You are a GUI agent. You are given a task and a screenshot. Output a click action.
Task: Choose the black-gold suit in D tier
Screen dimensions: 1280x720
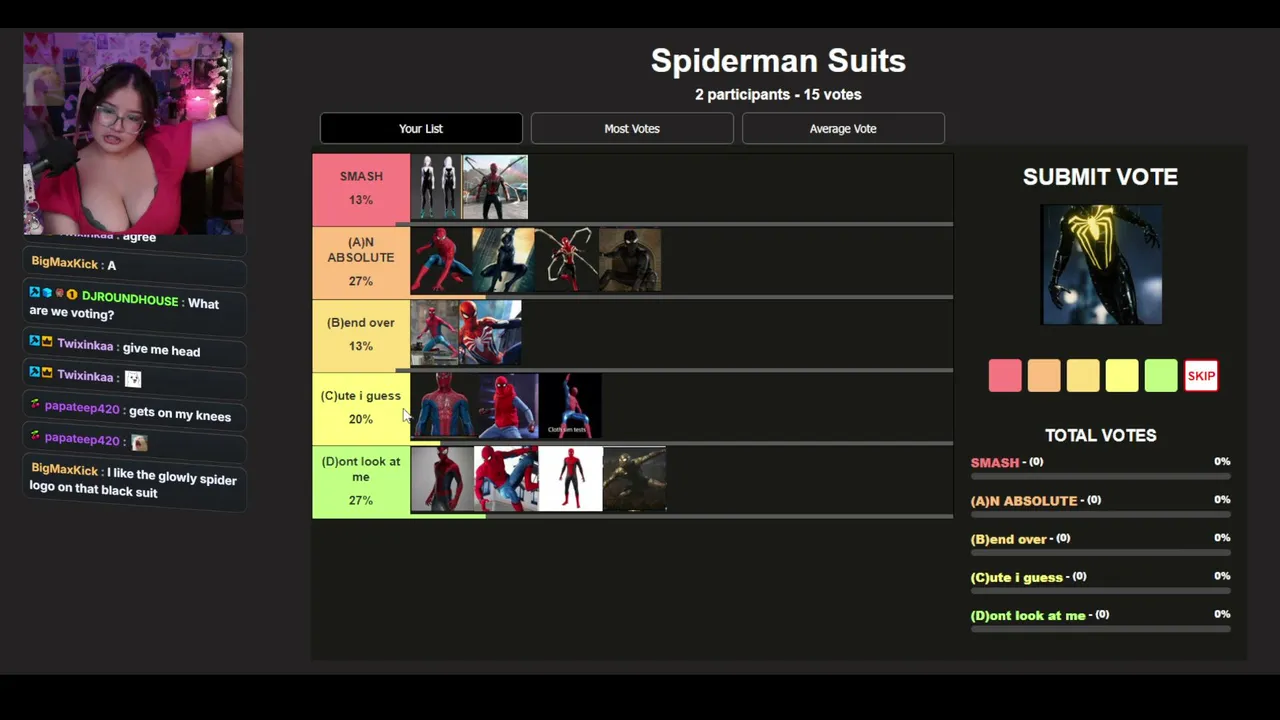point(635,479)
